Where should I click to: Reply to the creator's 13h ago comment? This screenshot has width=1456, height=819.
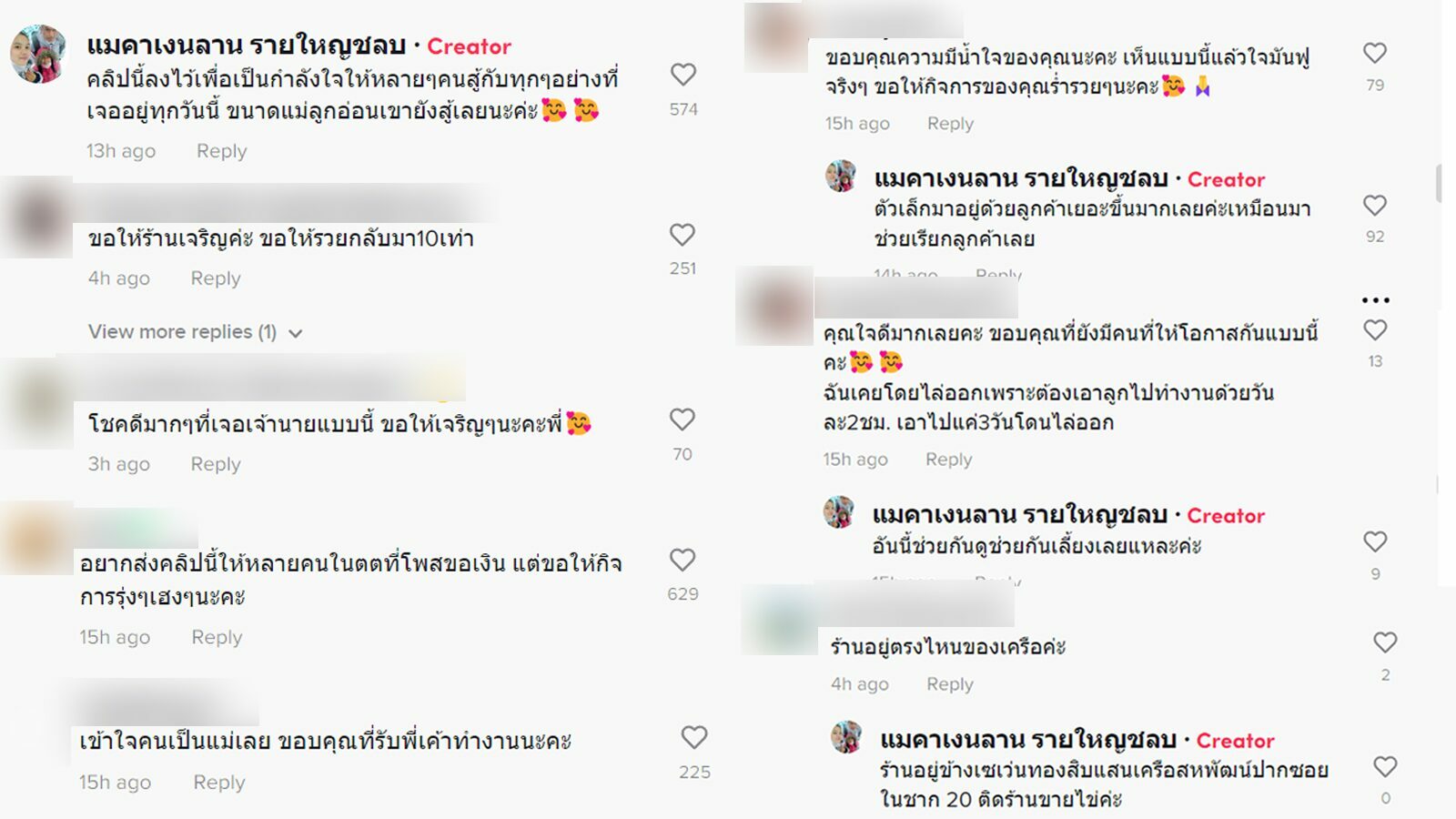click(221, 151)
